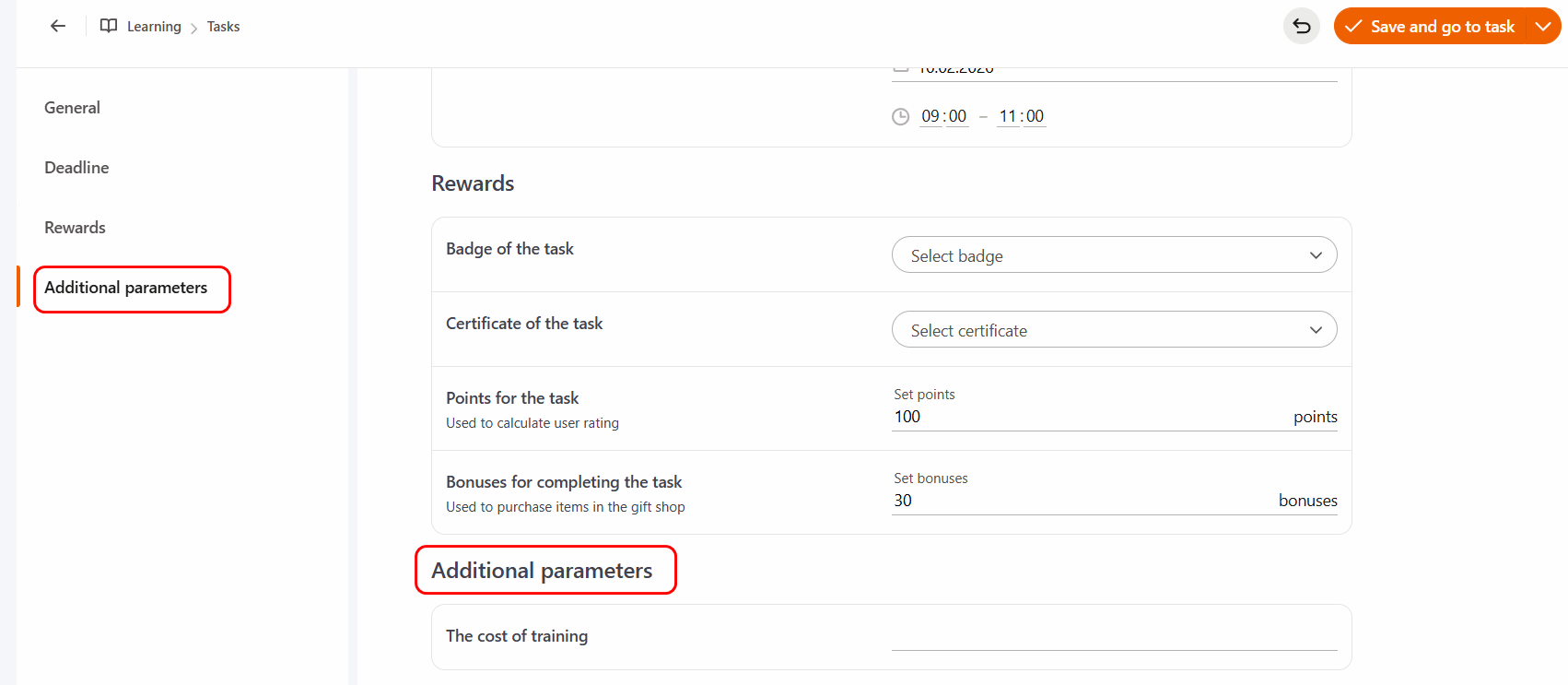The width and height of the screenshot is (1568, 685).
Task: Open the Select certificate dropdown
Action: pyautogui.click(x=1114, y=330)
